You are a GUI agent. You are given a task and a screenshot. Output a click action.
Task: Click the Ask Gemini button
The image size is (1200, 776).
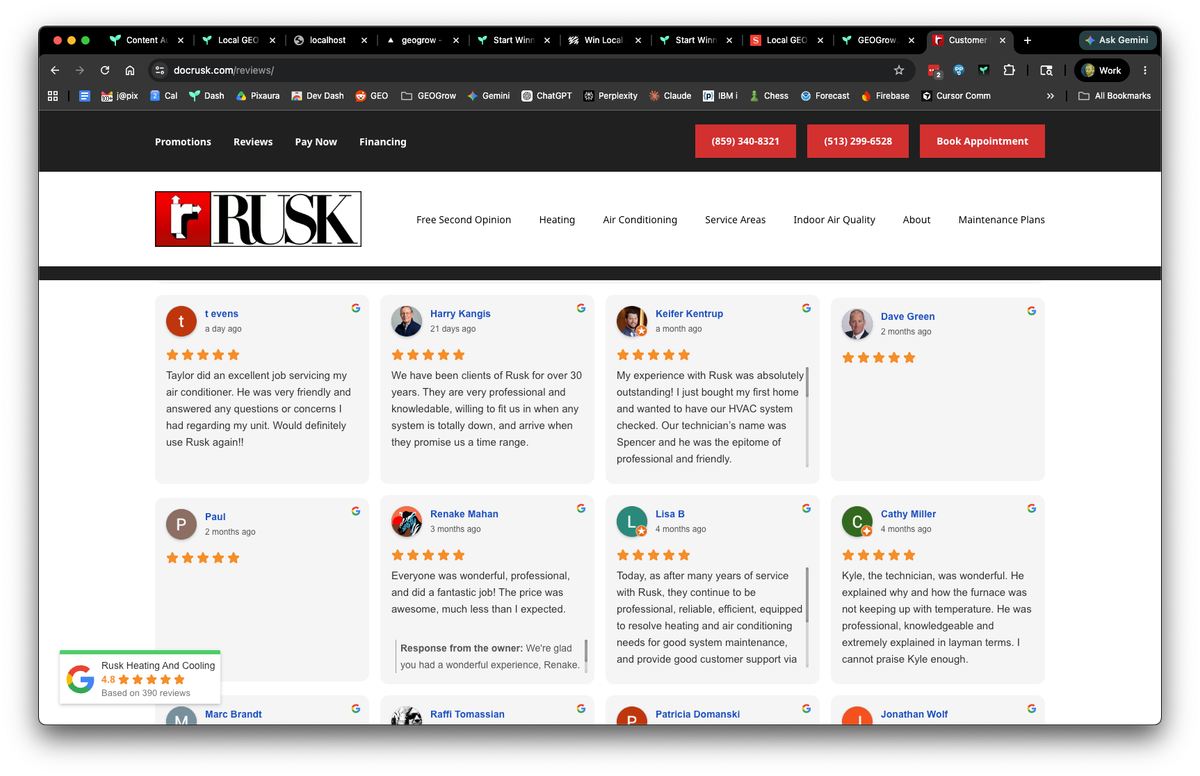tap(1119, 40)
